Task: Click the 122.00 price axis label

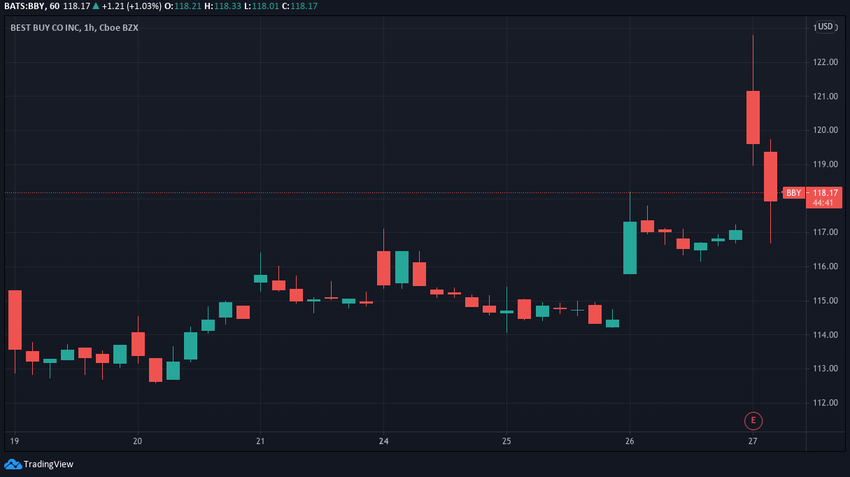Action: tap(825, 62)
